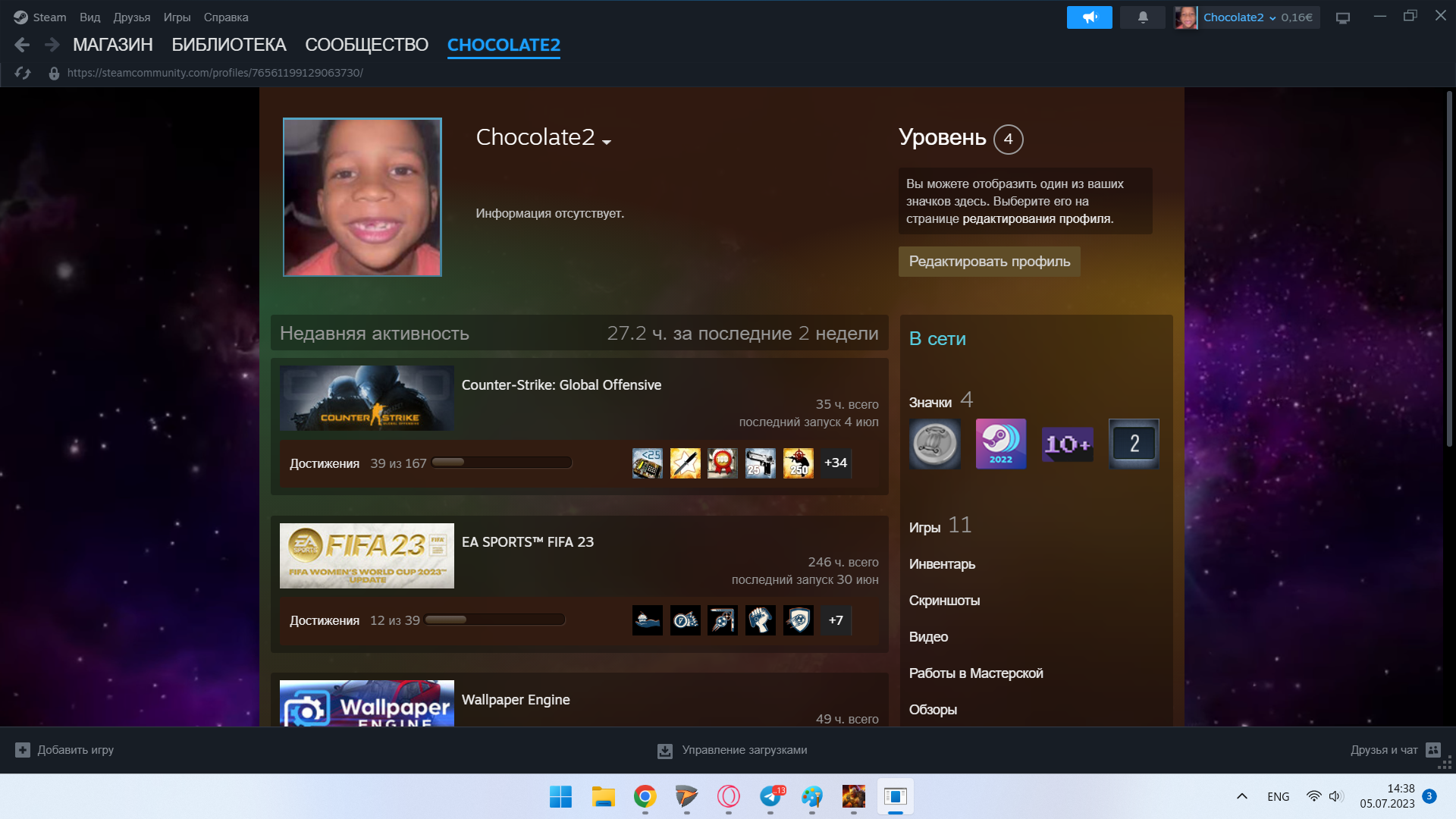Image resolution: width=1456 pixels, height=819 pixels.
Task: Click the CS:GO pistol 25 achievement icon
Action: point(761,463)
